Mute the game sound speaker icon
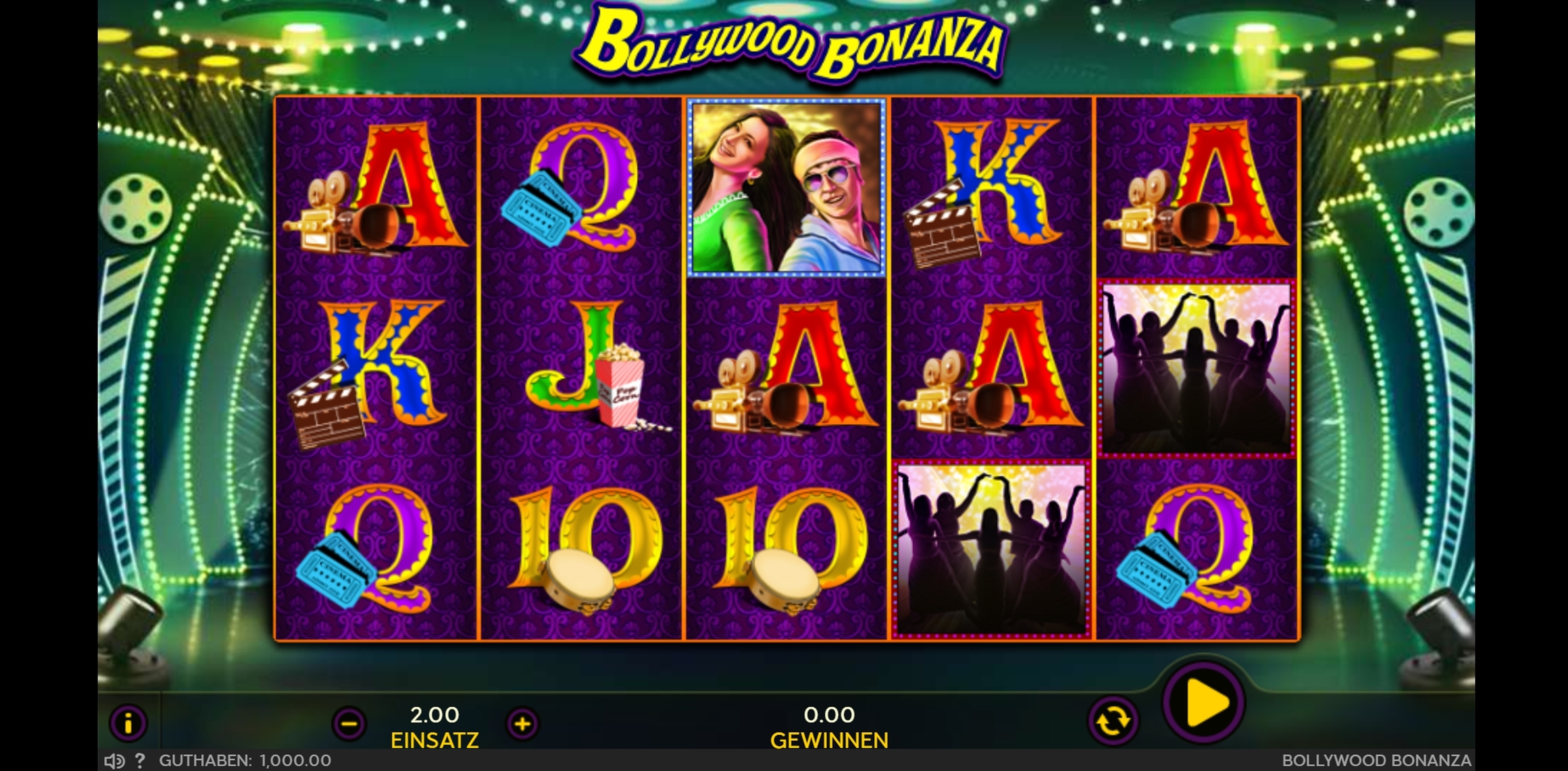This screenshot has height=771, width=1568. click(x=114, y=761)
